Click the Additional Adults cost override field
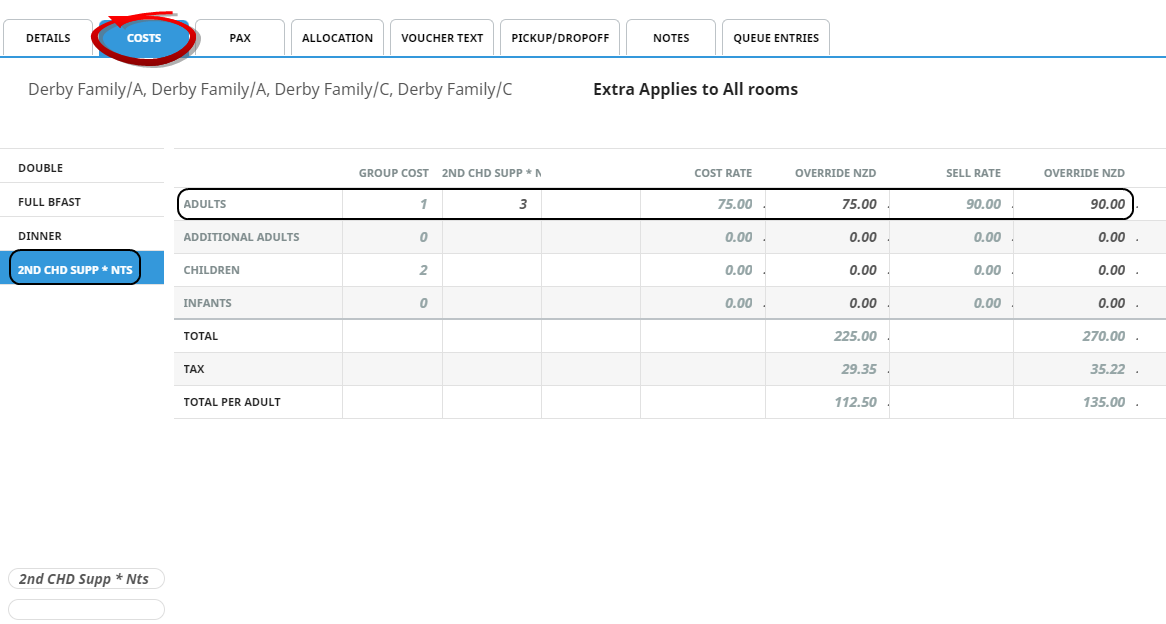This screenshot has height=624, width=1166. click(x=827, y=237)
